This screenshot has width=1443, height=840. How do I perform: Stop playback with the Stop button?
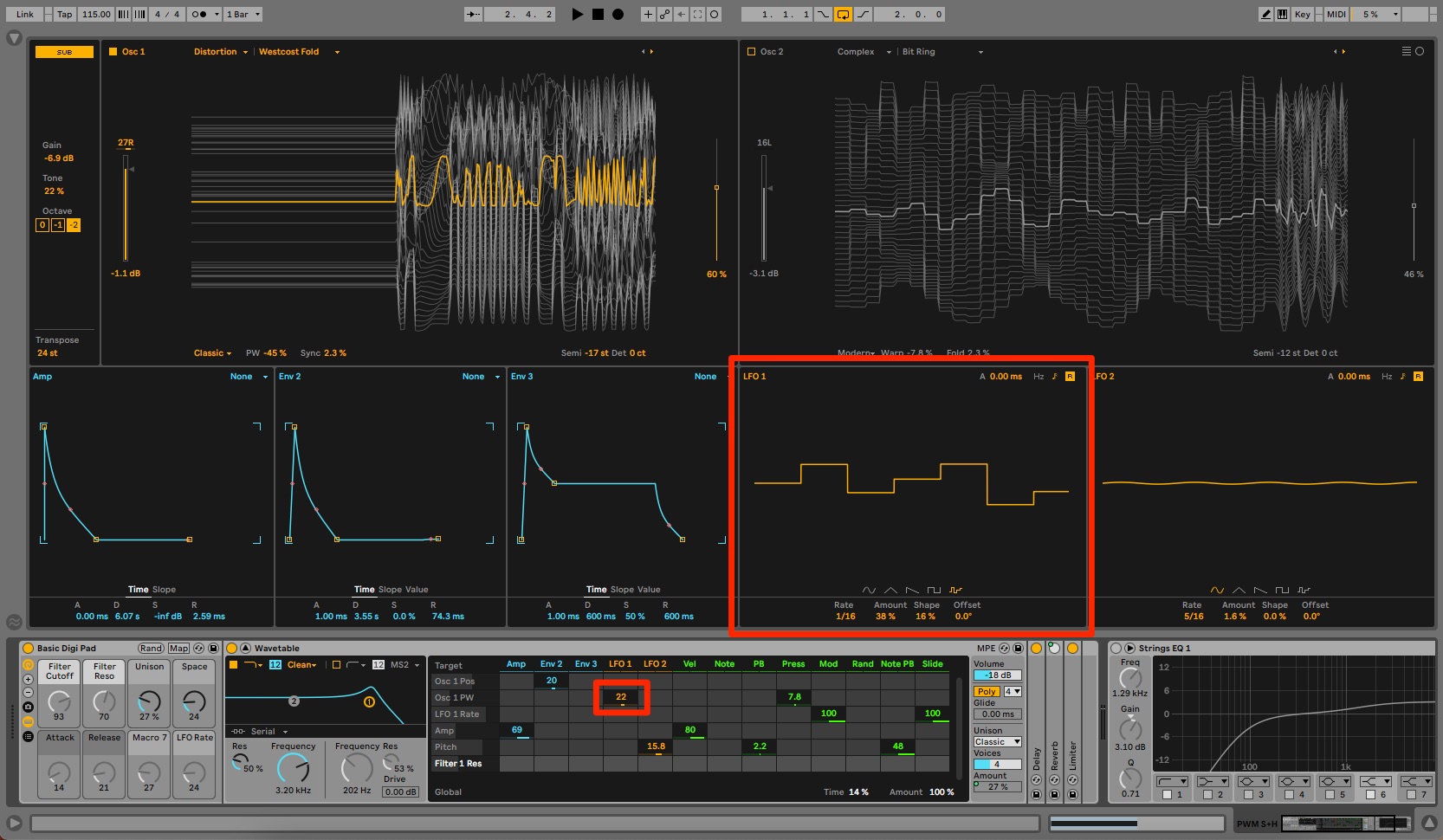pos(598,14)
